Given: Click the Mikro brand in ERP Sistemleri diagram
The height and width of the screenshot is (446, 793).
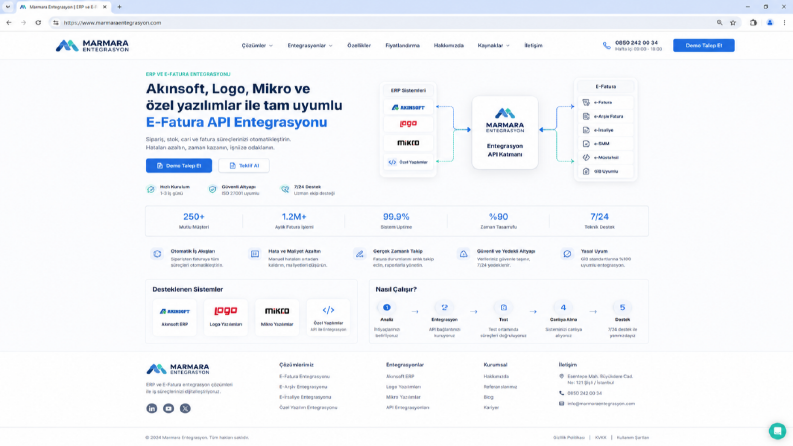Looking at the screenshot, I should click(x=408, y=143).
